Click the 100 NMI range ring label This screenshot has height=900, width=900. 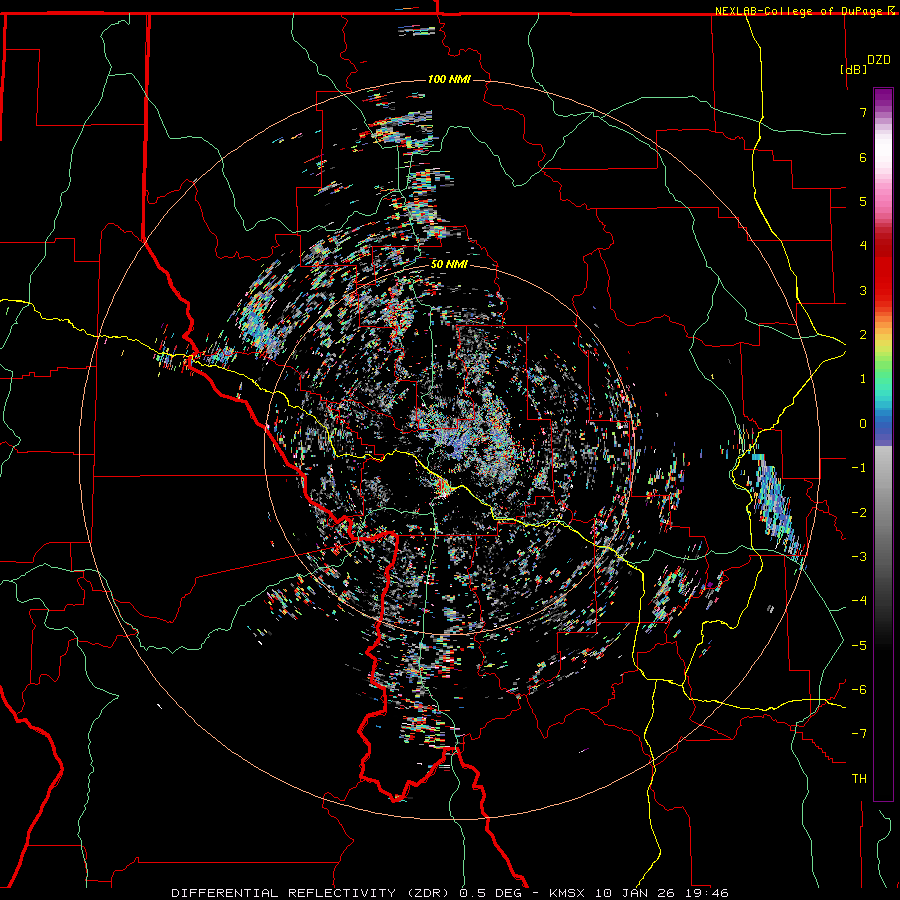point(449,80)
